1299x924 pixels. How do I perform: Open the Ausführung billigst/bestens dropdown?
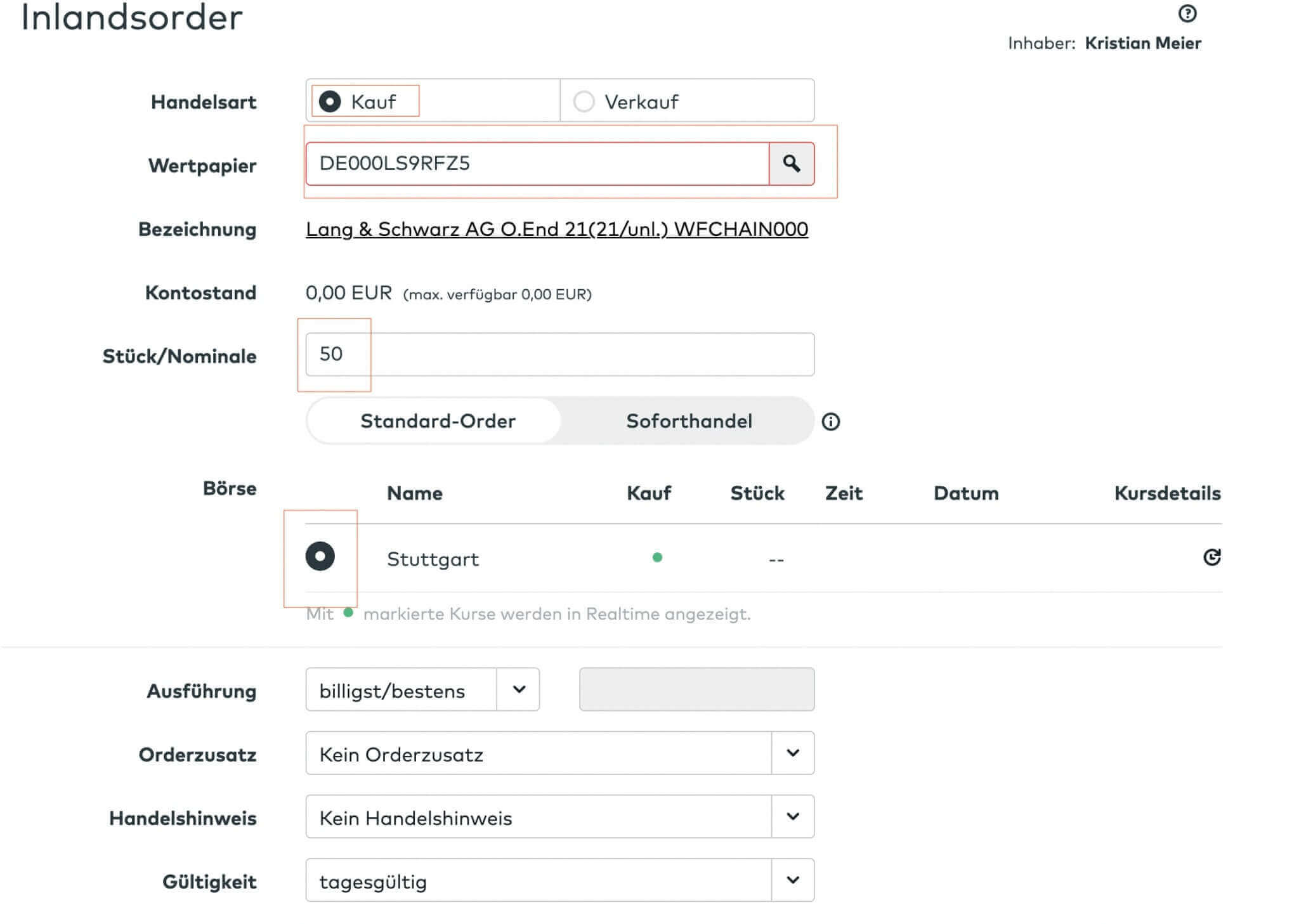[x=422, y=689]
